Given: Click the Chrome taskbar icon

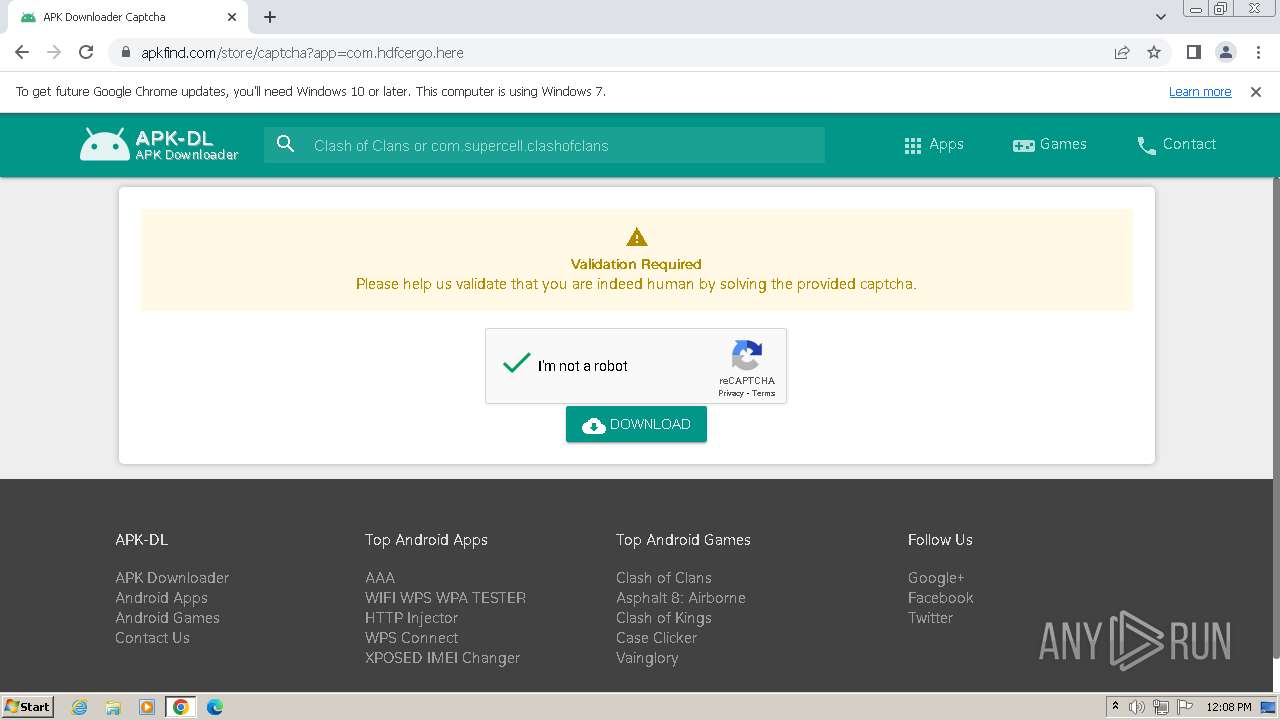Looking at the screenshot, I should click(x=181, y=707).
